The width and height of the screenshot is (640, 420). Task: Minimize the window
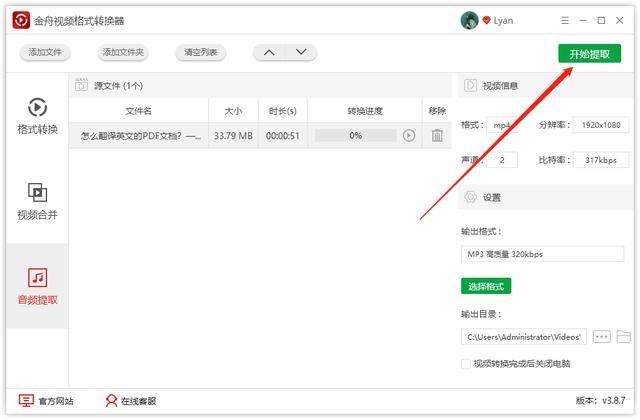click(583, 20)
